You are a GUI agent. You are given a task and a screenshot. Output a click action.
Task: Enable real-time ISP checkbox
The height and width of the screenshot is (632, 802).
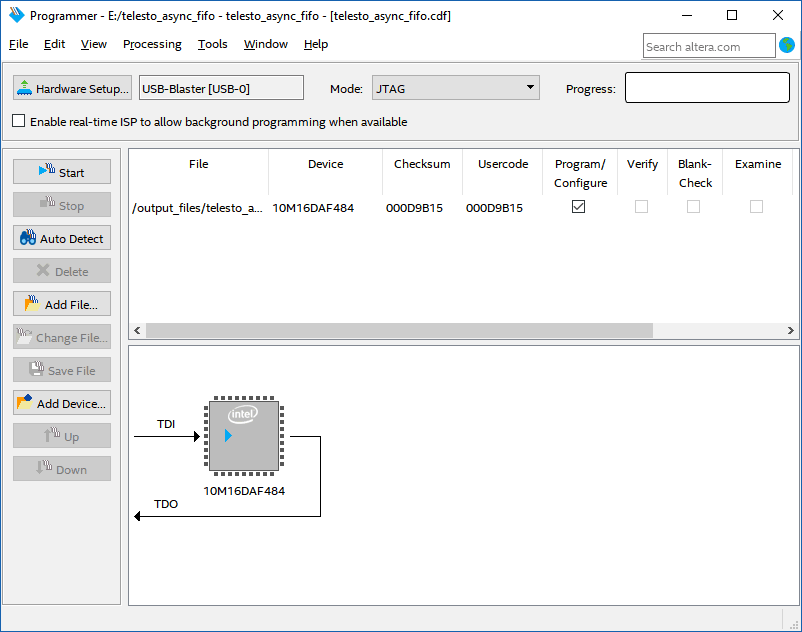19,122
